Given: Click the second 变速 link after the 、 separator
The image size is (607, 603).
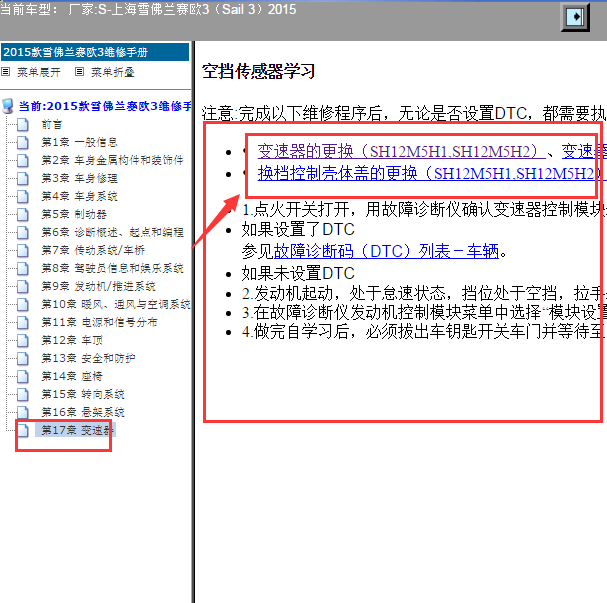Looking at the screenshot, I should (x=584, y=151).
